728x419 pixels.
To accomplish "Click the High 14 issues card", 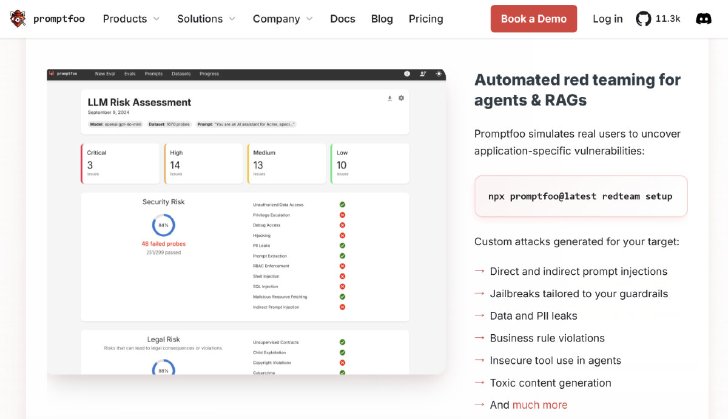I will [203, 164].
